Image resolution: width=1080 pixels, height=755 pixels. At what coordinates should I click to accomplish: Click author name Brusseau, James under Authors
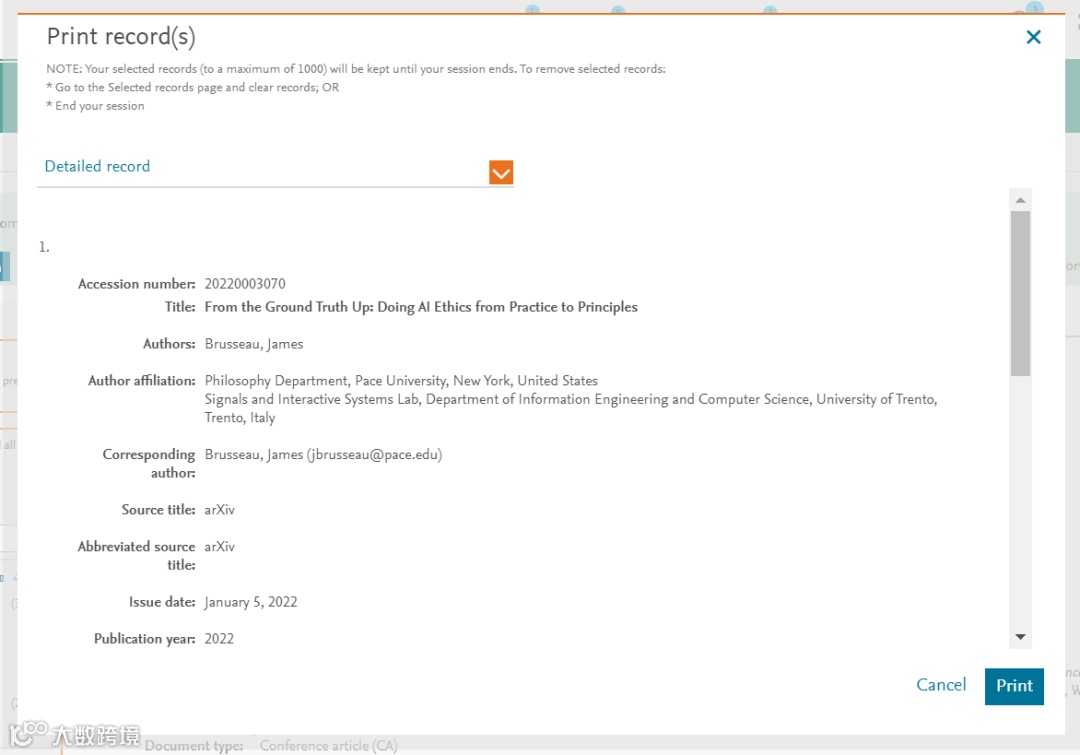point(253,344)
